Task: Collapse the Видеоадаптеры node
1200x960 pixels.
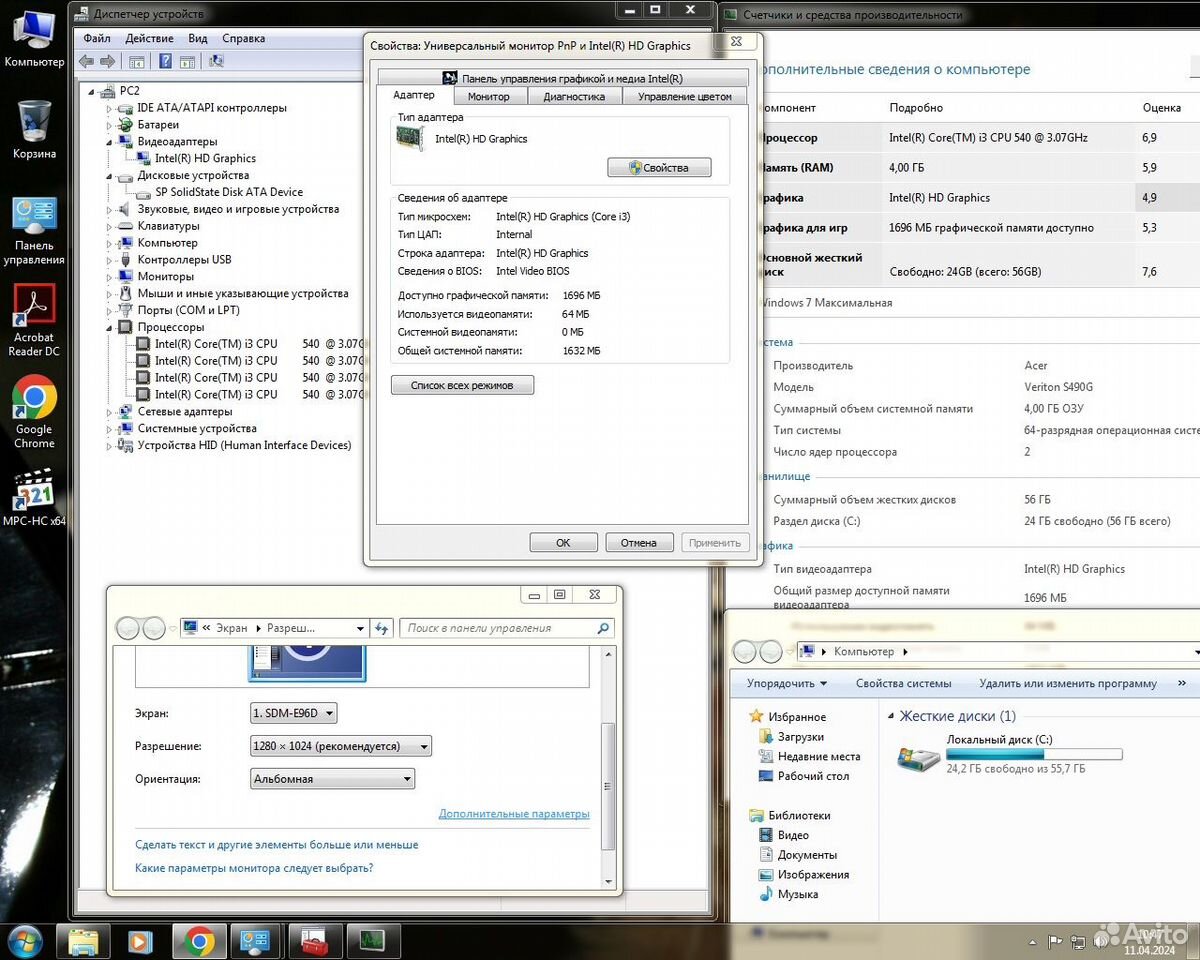Action: click(110, 142)
